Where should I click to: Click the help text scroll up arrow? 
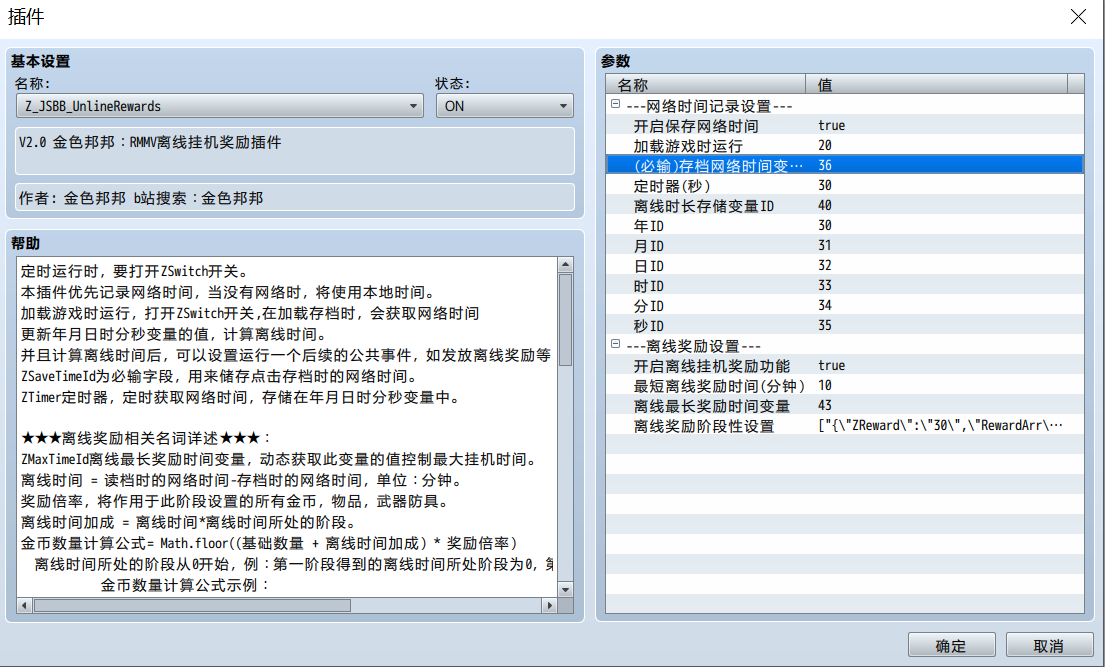[x=565, y=264]
